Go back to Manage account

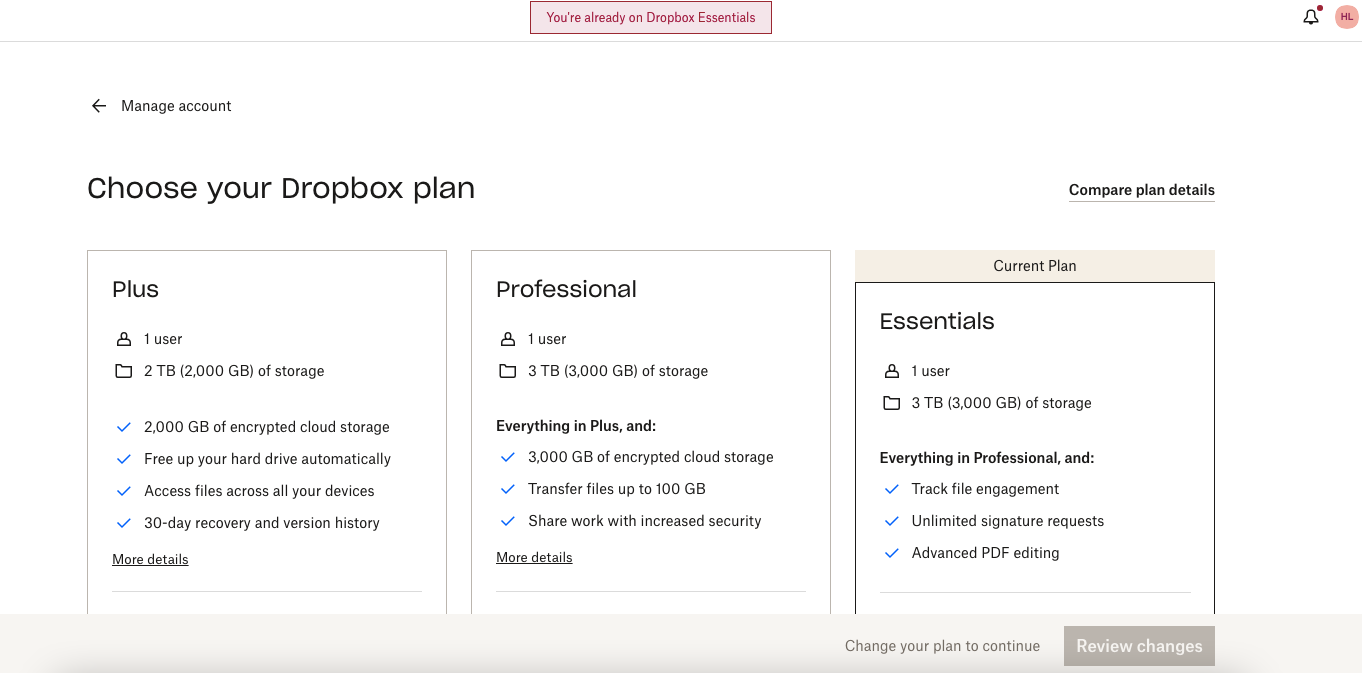[176, 106]
